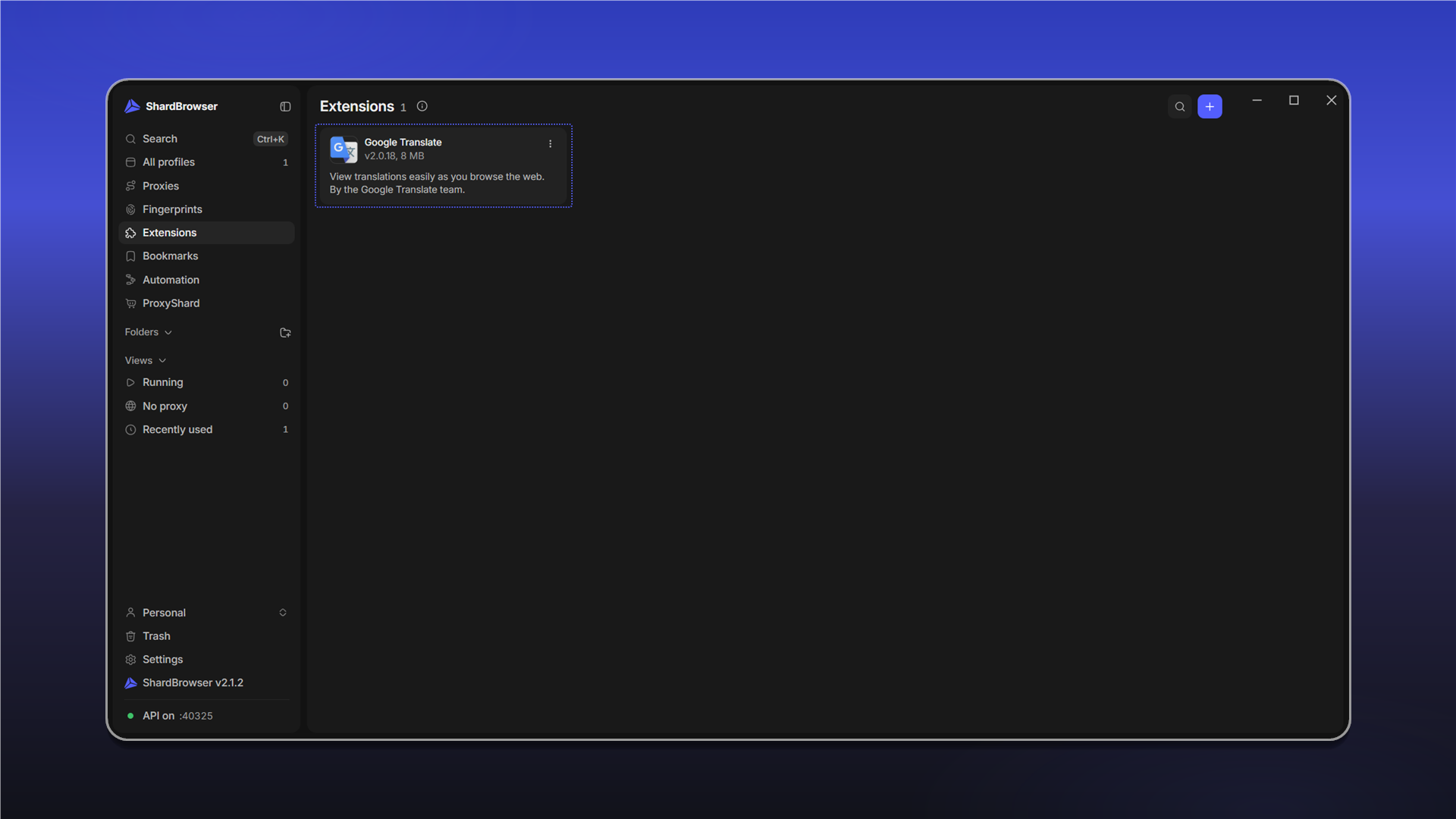Switch the Personal workspace dropdown
This screenshot has width=1456, height=819.
click(x=206, y=613)
